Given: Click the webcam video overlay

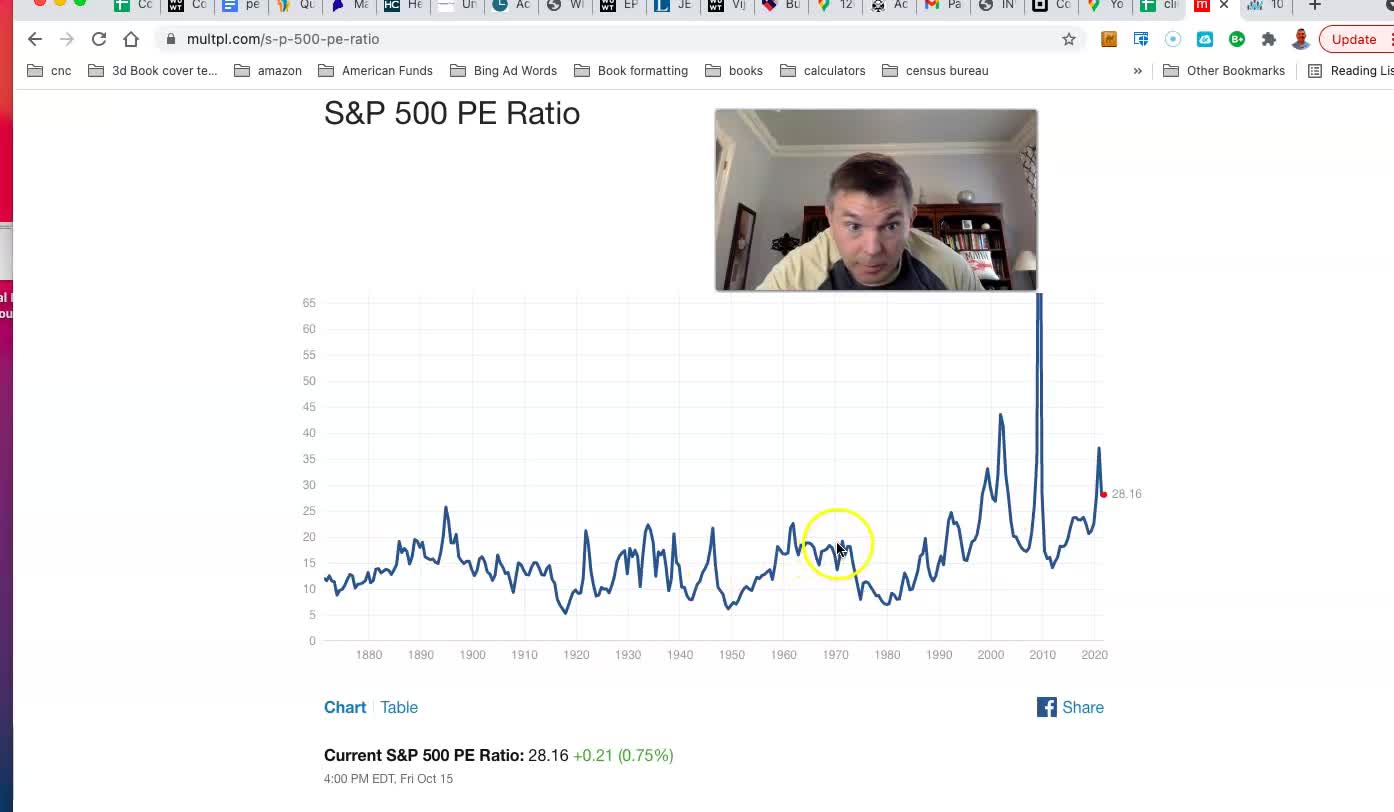Looking at the screenshot, I should click(876, 200).
